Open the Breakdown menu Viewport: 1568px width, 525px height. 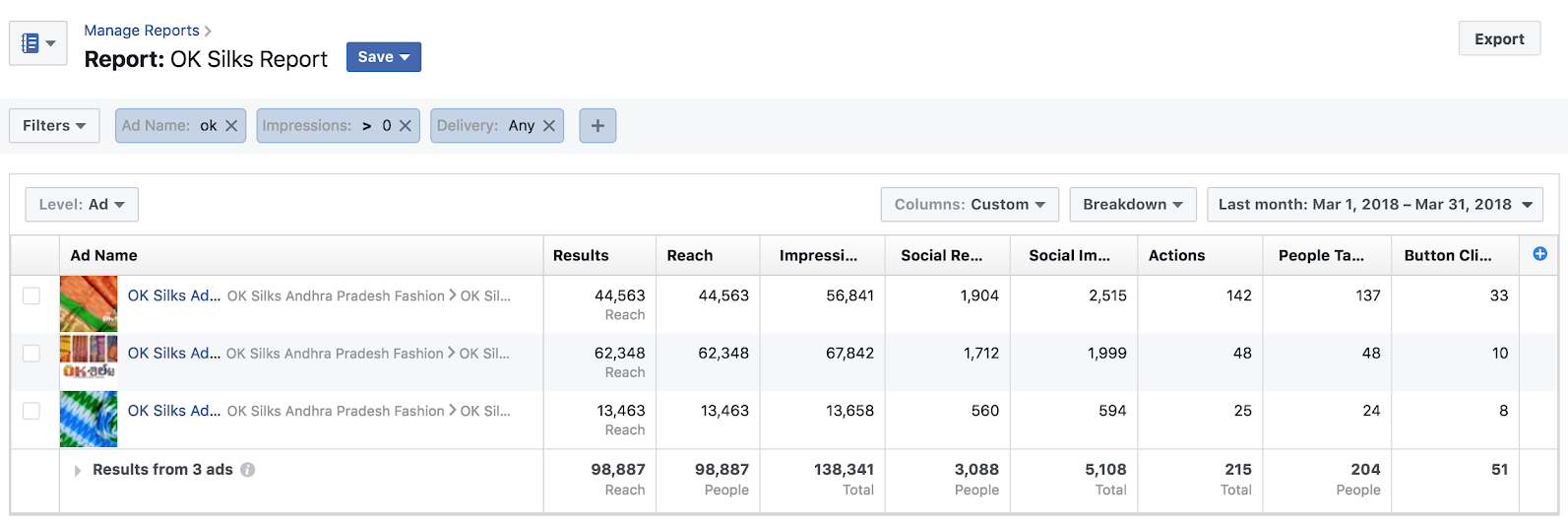click(1132, 205)
